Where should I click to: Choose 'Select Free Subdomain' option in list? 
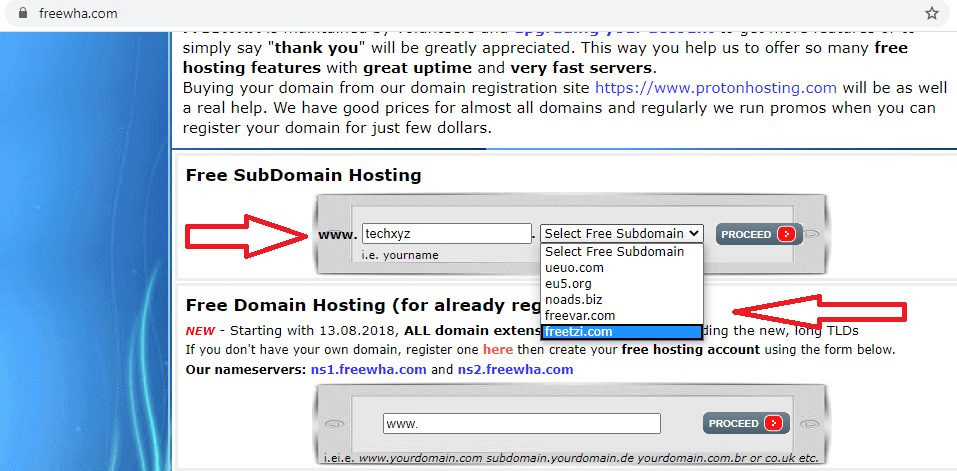pos(621,251)
